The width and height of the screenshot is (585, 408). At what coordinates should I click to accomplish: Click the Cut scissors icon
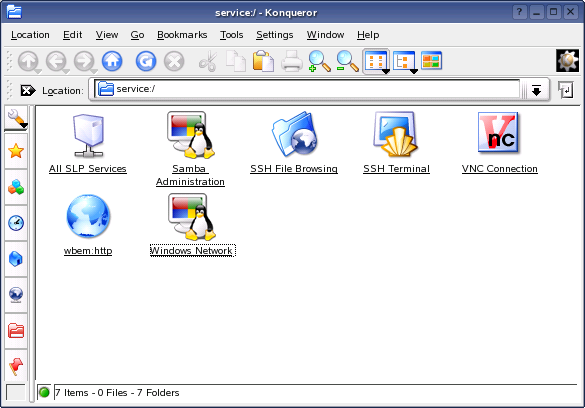coord(208,61)
